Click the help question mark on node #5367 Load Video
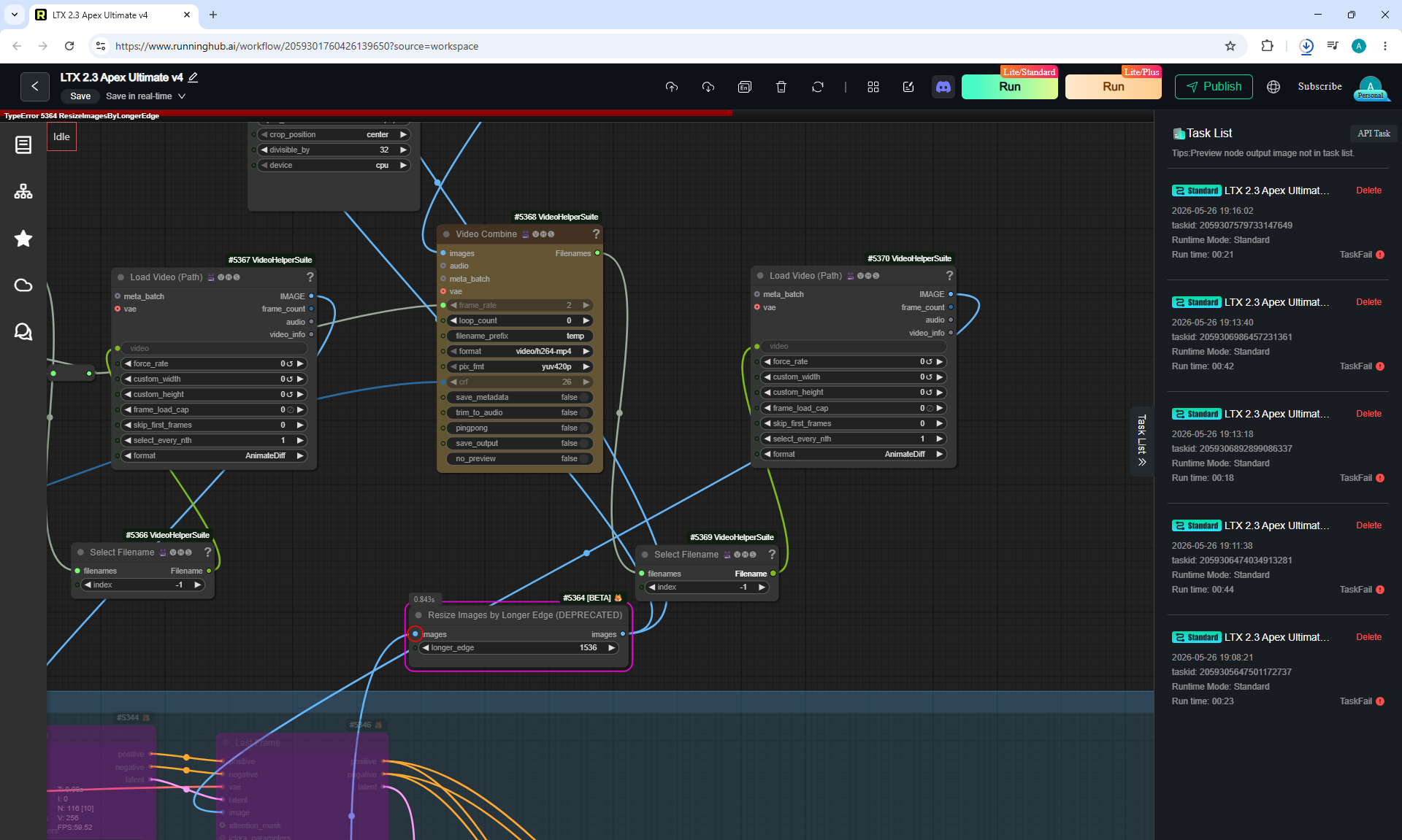 click(x=310, y=277)
